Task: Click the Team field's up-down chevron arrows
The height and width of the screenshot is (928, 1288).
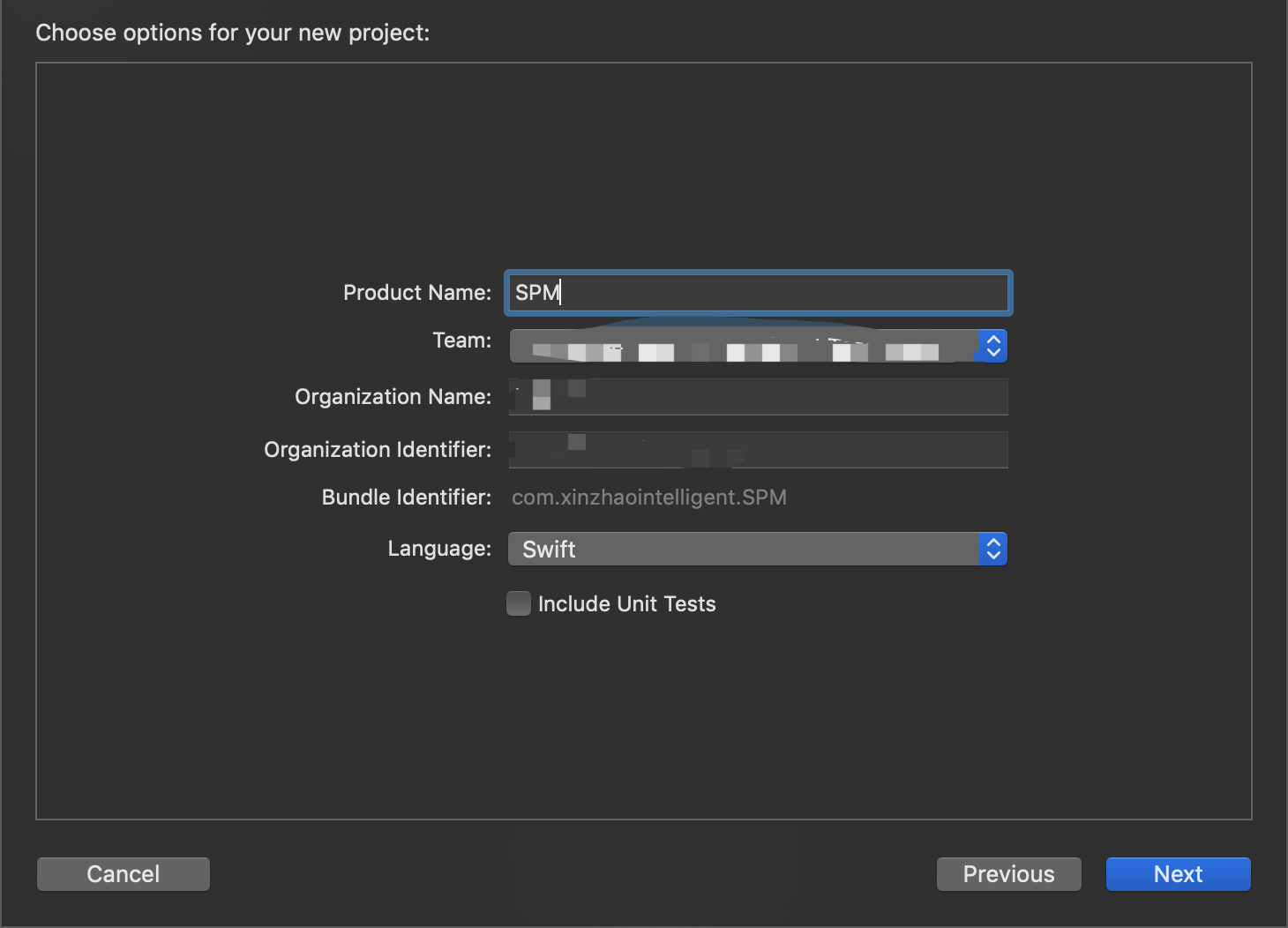Action: pyautogui.click(x=992, y=346)
